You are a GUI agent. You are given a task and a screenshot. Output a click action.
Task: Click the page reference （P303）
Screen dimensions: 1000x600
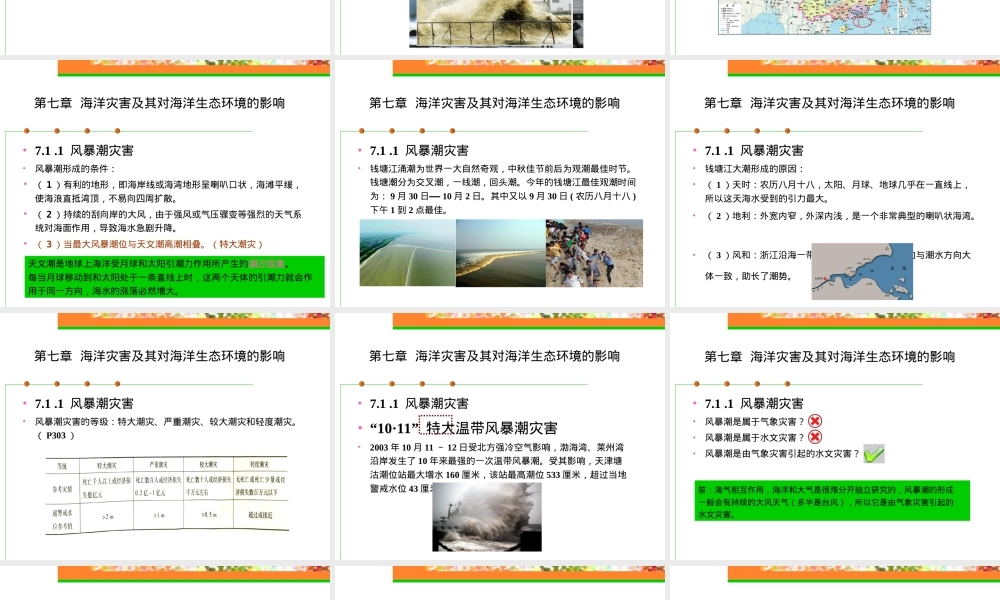pos(55,435)
